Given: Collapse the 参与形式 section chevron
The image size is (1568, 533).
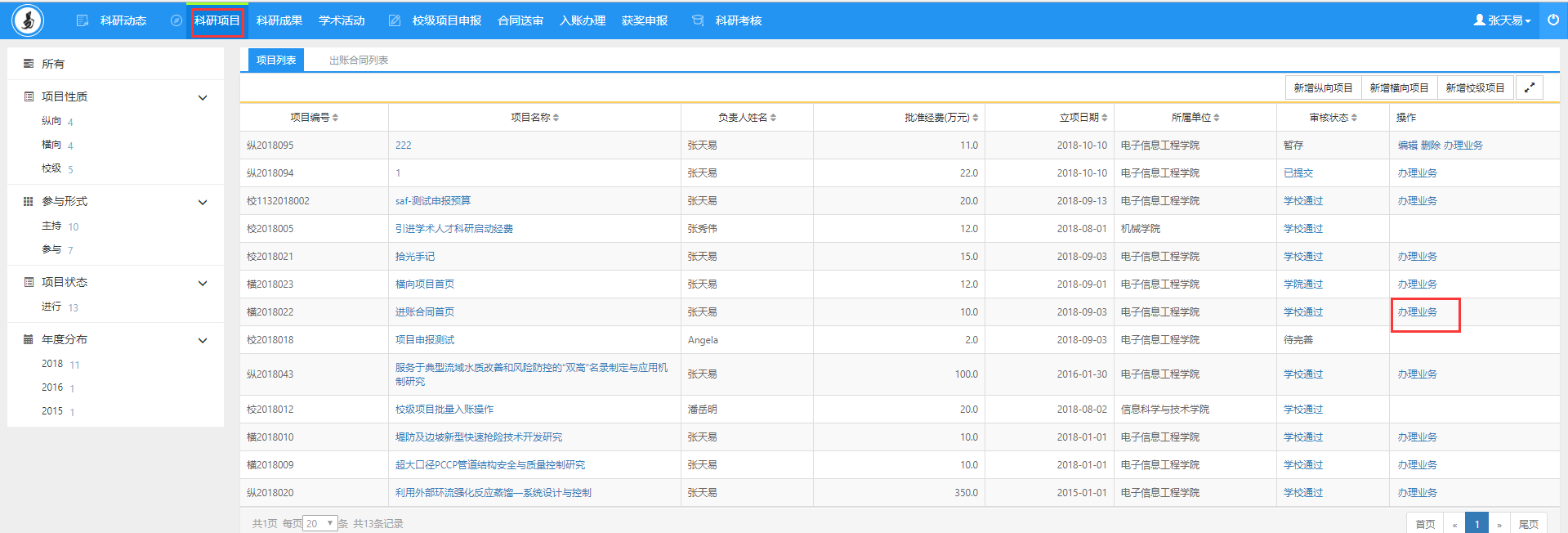Looking at the screenshot, I should tap(203, 202).
